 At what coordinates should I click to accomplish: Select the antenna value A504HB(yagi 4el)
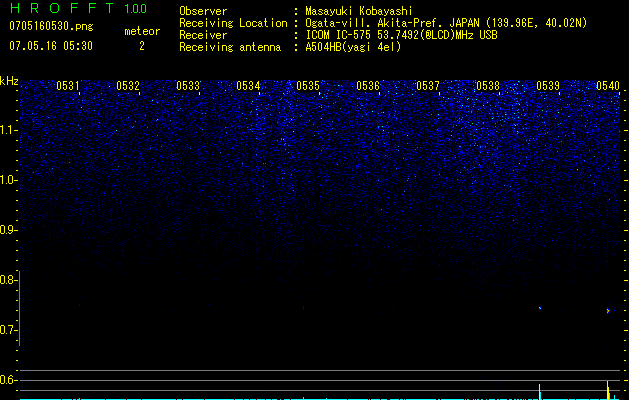coord(353,47)
